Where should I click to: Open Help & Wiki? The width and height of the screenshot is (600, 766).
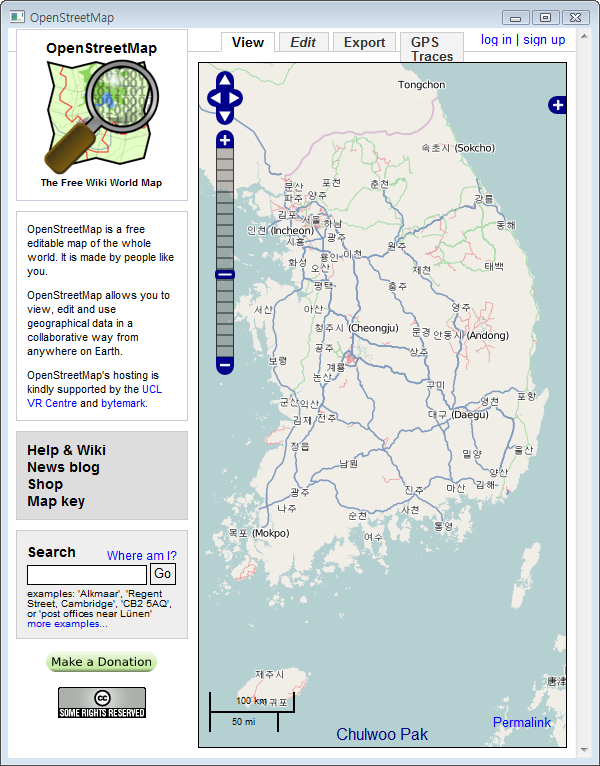pyautogui.click(x=66, y=450)
